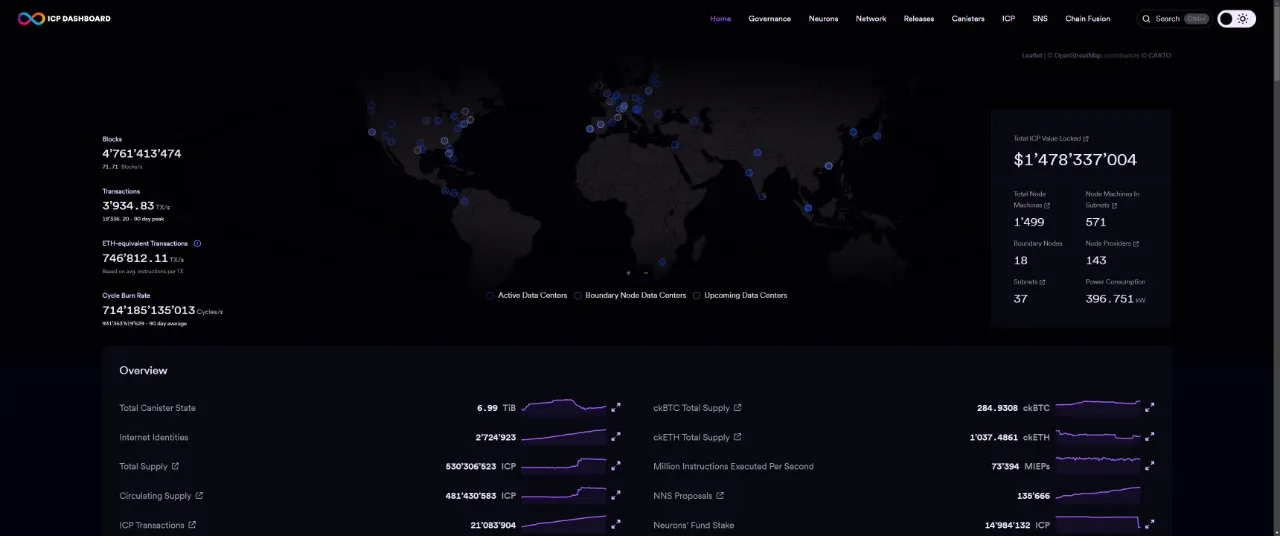
Task: Click the Cycle Burn Rate value 714'185'135'013
Action: [148, 310]
